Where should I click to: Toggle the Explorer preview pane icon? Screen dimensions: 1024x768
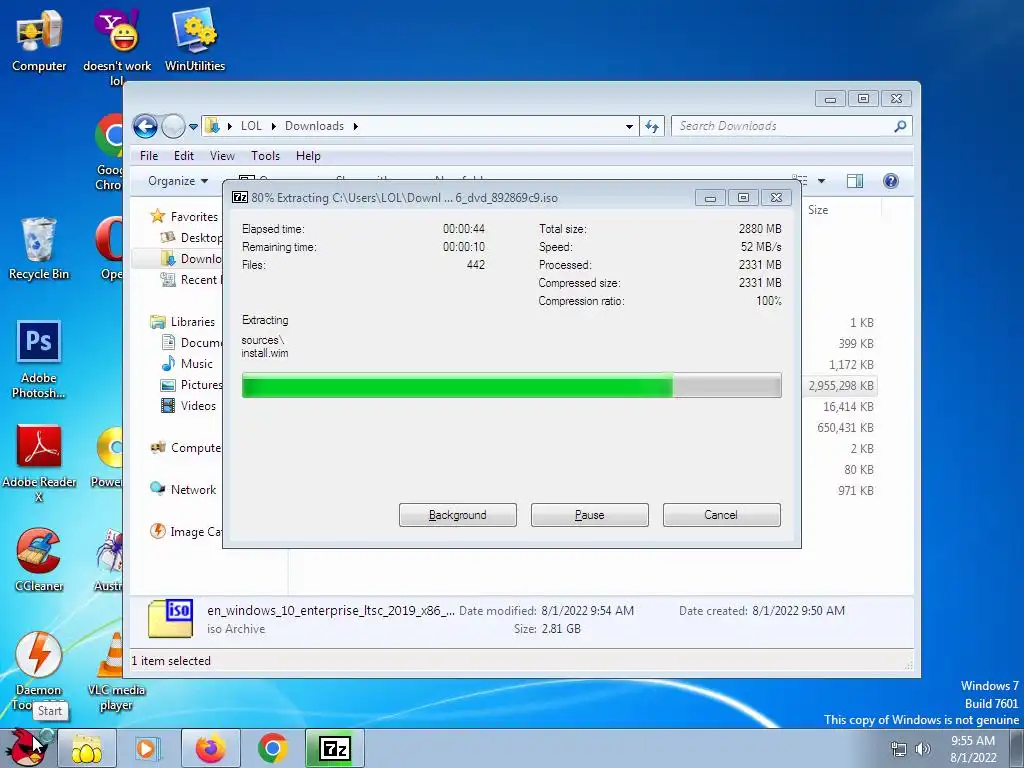pyautogui.click(x=855, y=181)
